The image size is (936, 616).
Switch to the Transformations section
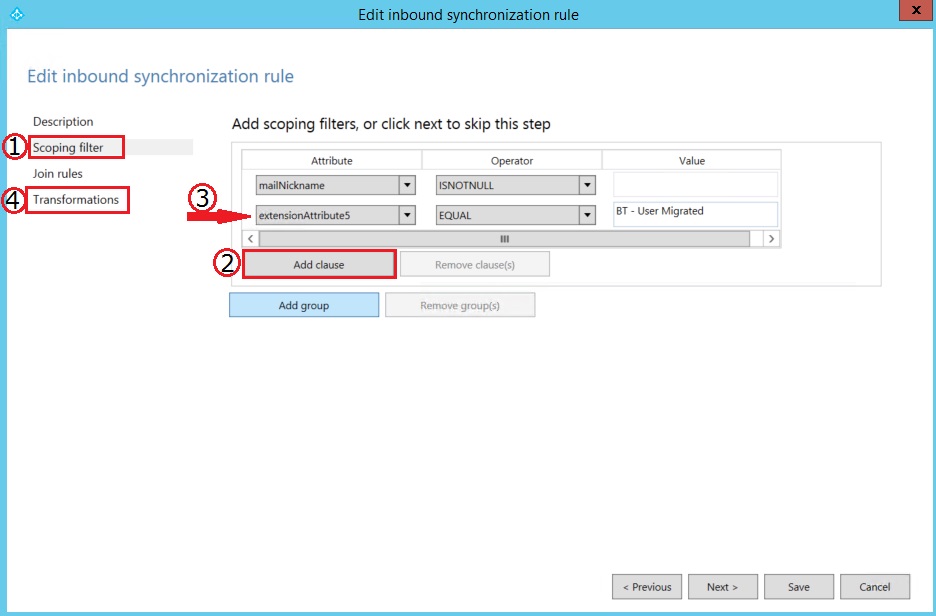76,200
